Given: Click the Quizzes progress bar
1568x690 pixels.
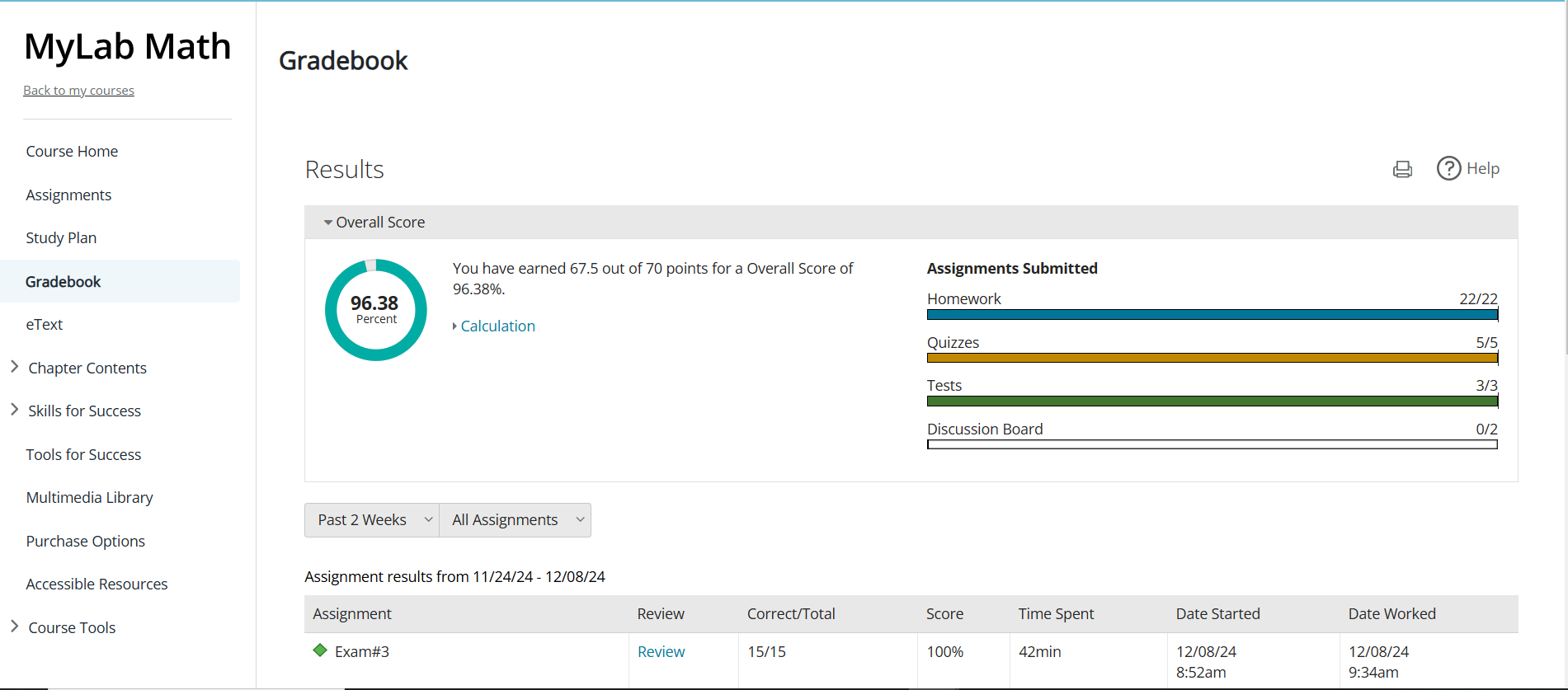Looking at the screenshot, I should [x=1212, y=358].
